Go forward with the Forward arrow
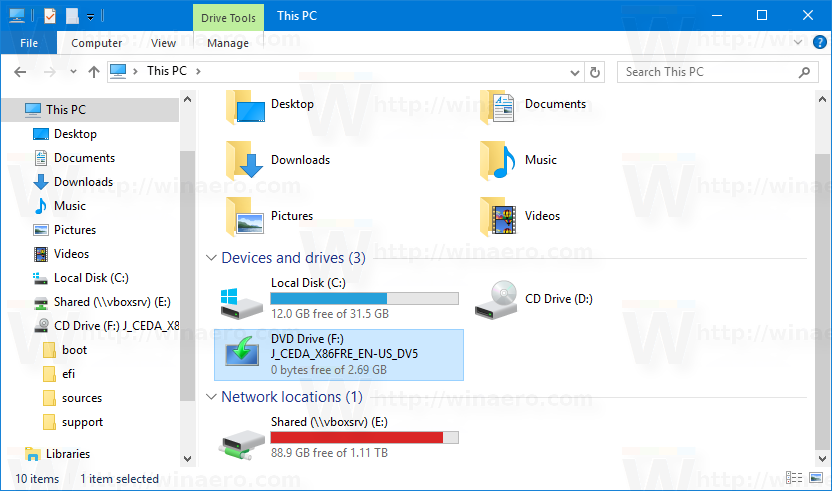The height and width of the screenshot is (491, 832). coord(49,72)
